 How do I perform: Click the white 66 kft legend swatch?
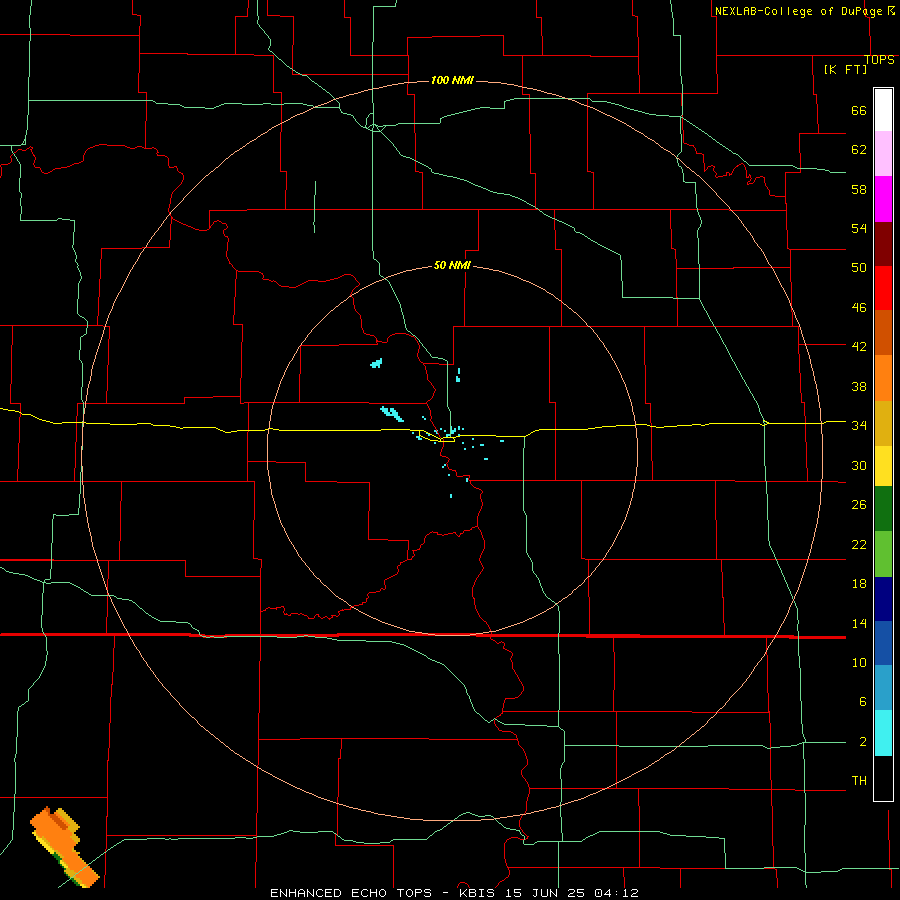click(x=883, y=110)
